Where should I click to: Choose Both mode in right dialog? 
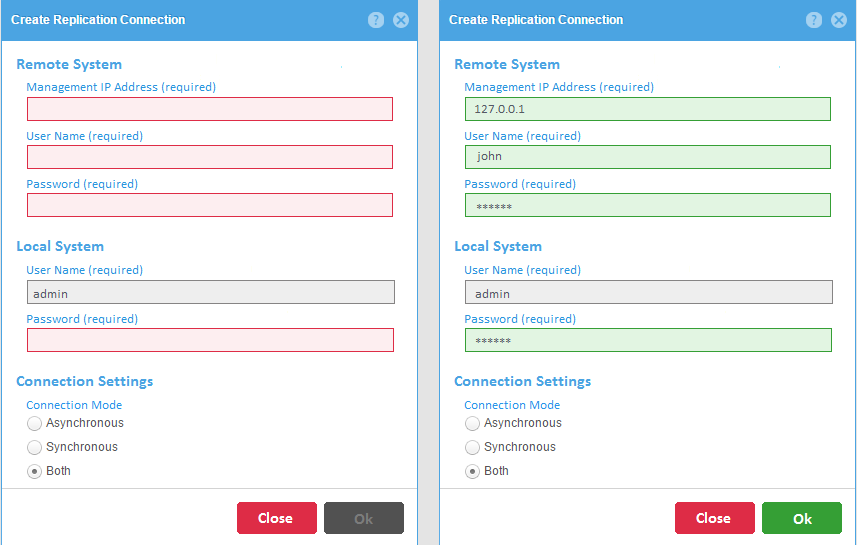click(472, 471)
